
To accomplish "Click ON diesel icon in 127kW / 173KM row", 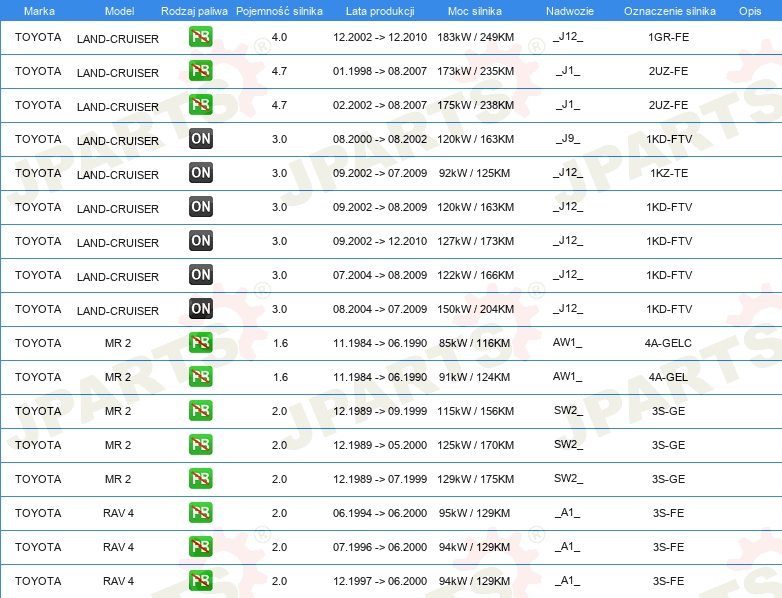I will click(200, 240).
